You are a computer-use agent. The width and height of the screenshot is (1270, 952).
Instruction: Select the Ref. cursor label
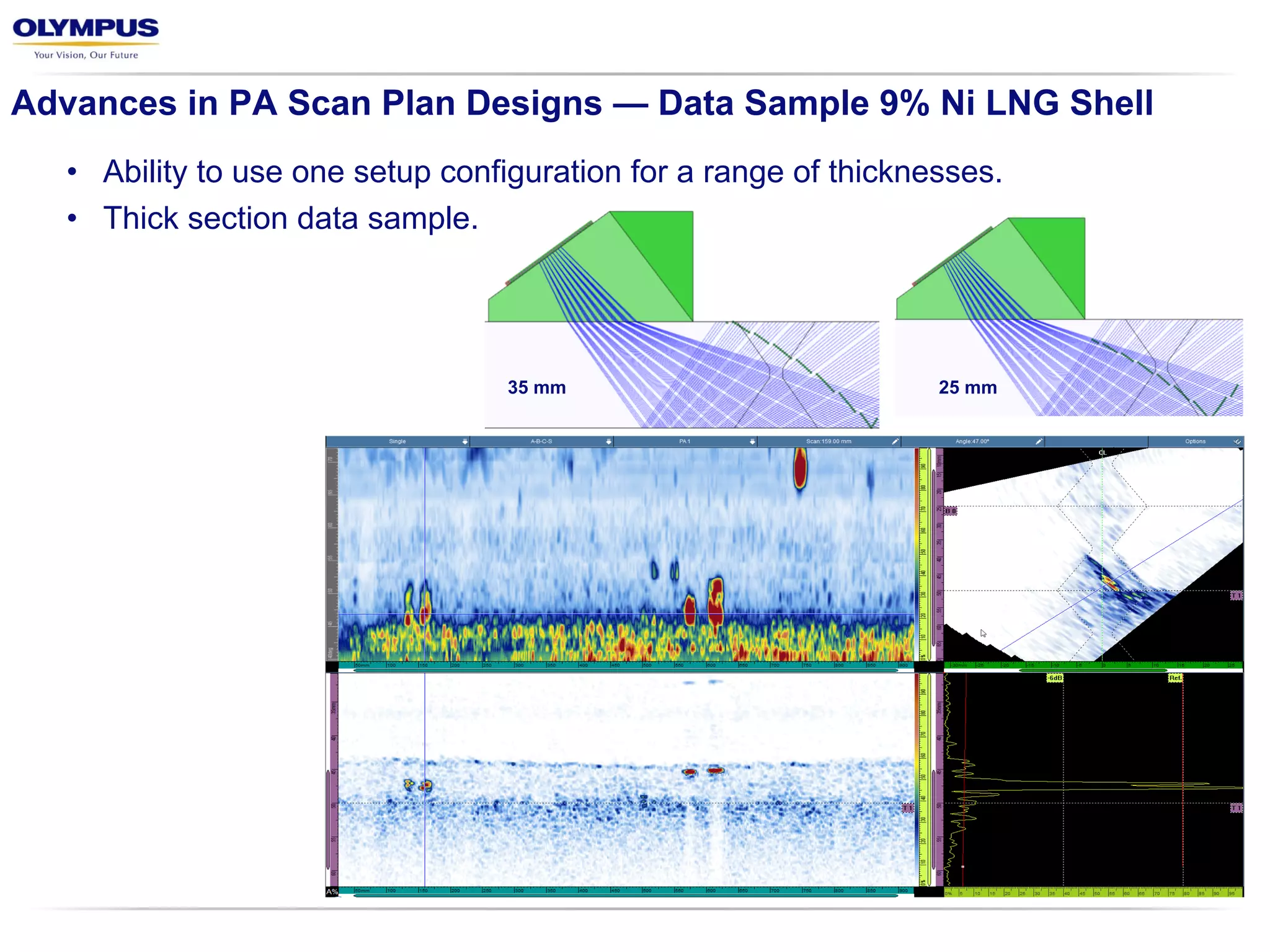click(1175, 678)
